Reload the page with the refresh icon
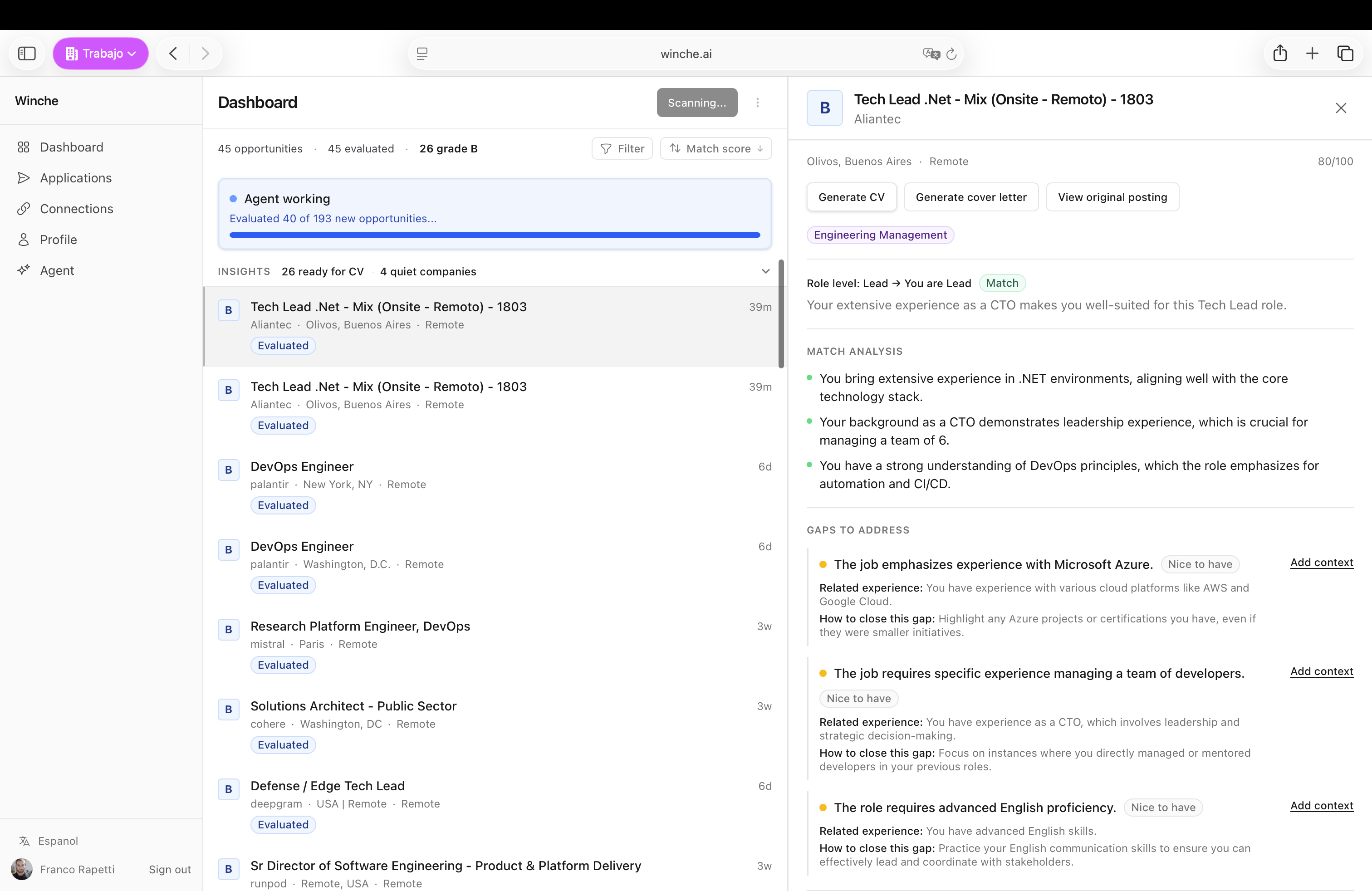The width and height of the screenshot is (1372, 891). tap(951, 54)
